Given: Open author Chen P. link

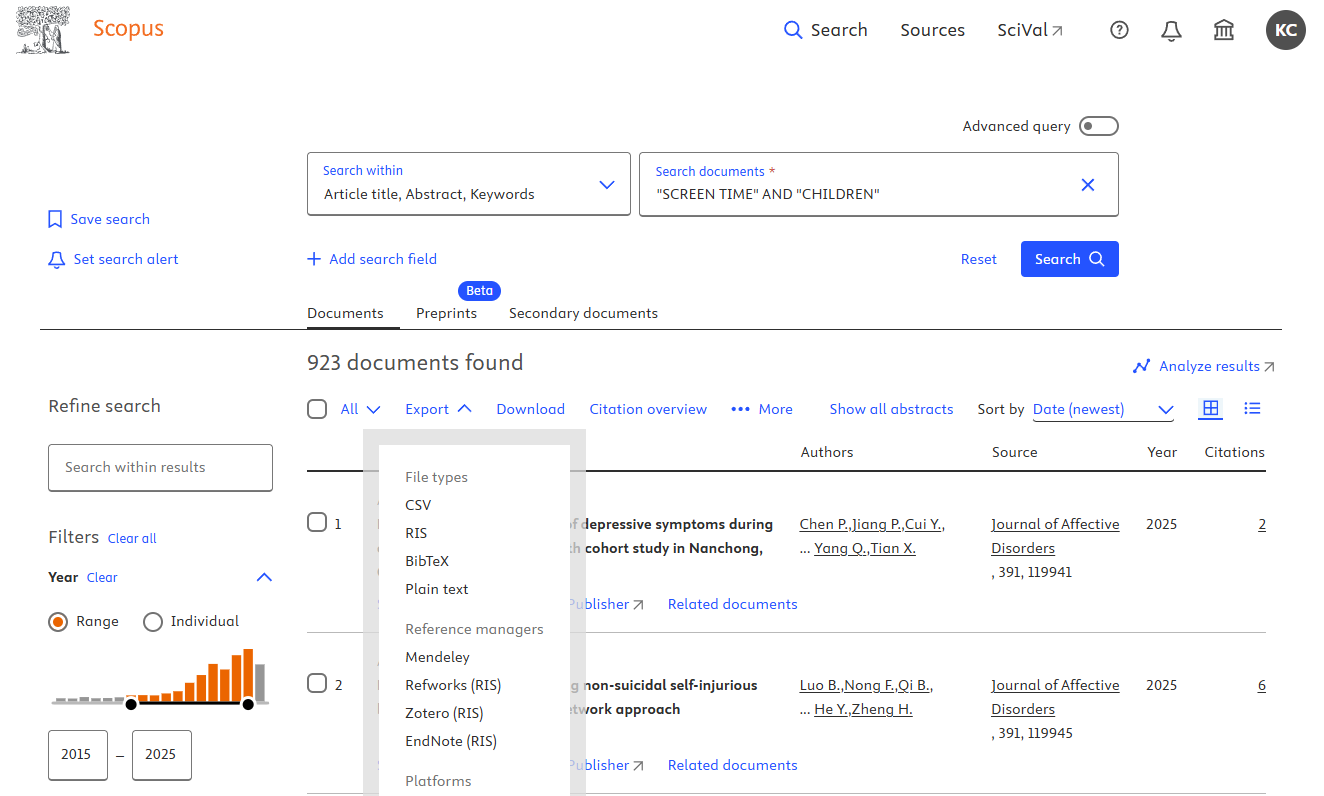Looking at the screenshot, I should [x=824, y=524].
